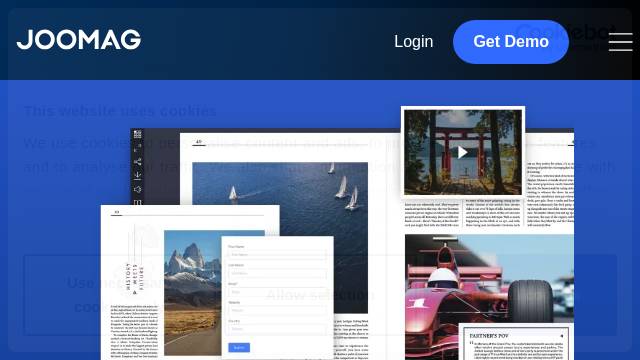The height and width of the screenshot is (360, 640).
Task: Click the Get Demo button
Action: click(x=511, y=42)
